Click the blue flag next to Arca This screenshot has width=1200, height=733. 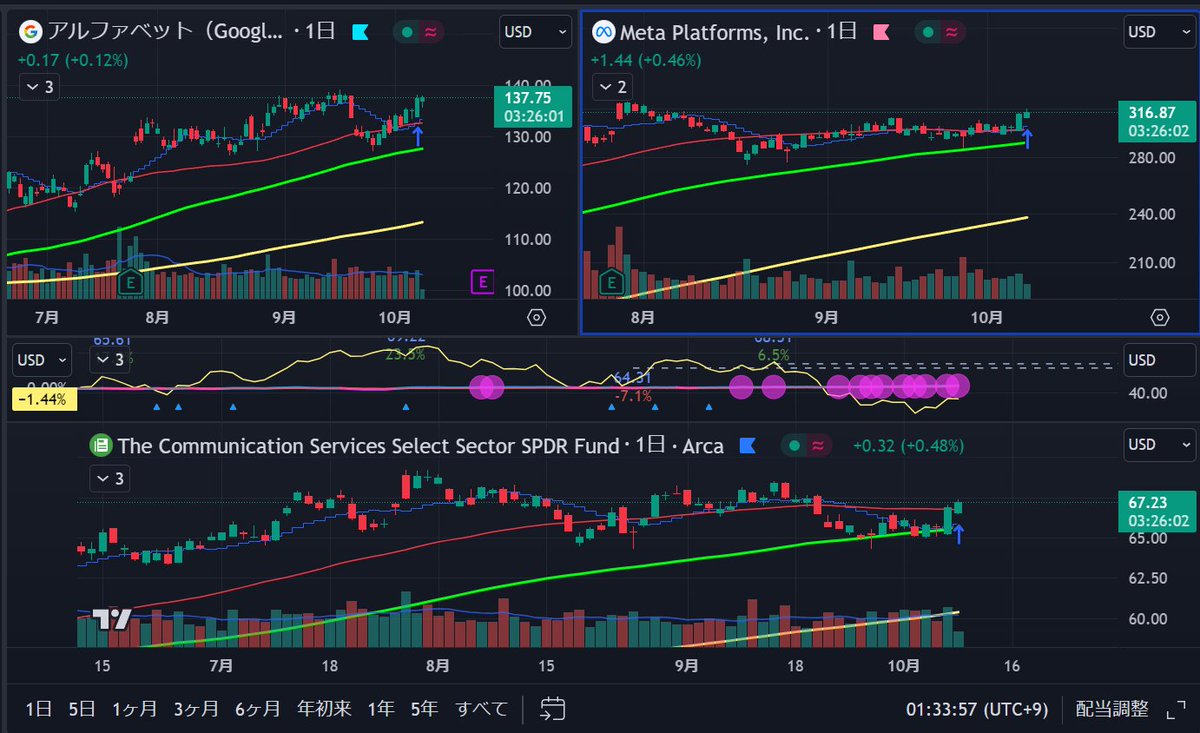coord(747,445)
